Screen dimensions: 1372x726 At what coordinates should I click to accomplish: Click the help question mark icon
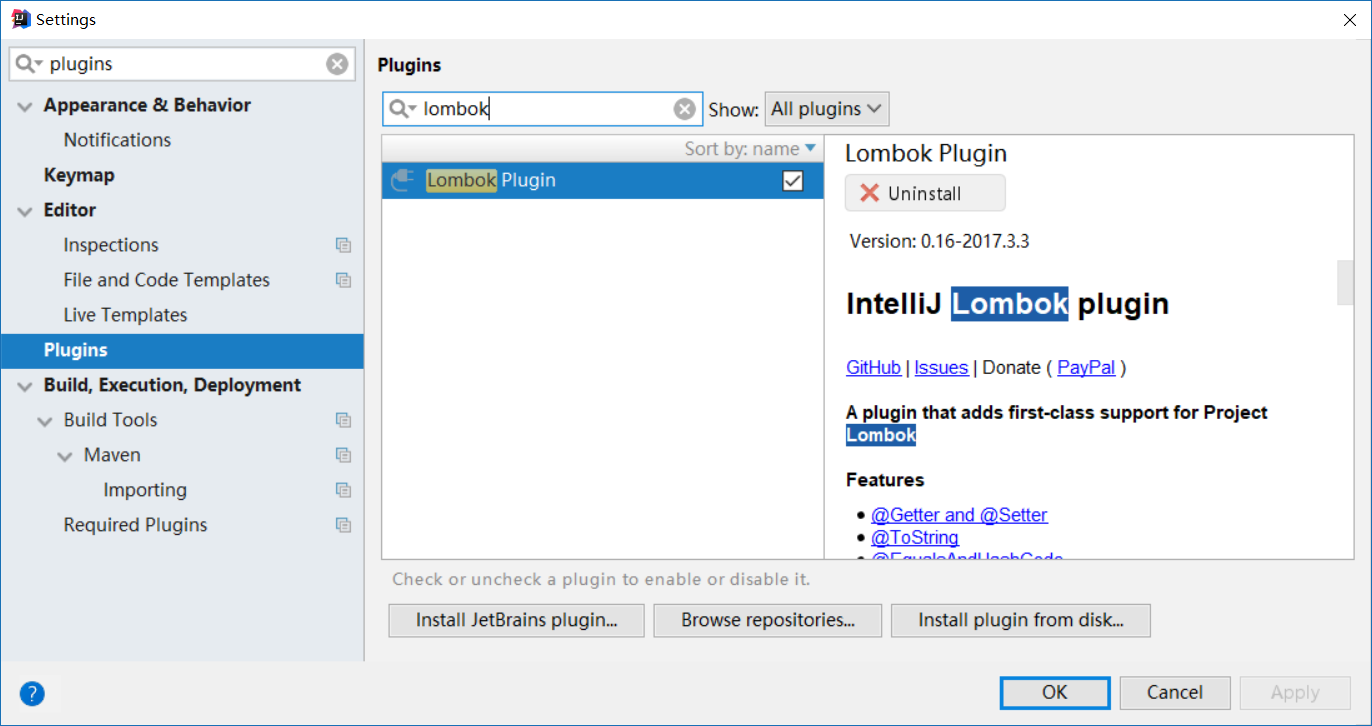tap(32, 693)
